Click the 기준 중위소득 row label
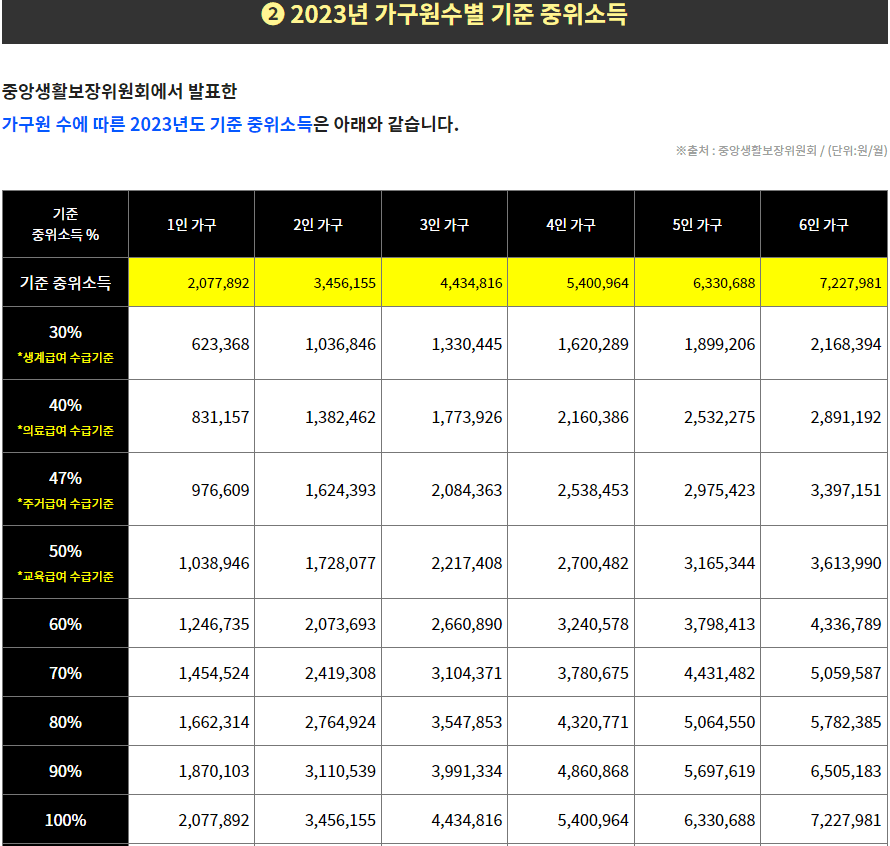Viewport: 890px width, 846px height. click(65, 282)
